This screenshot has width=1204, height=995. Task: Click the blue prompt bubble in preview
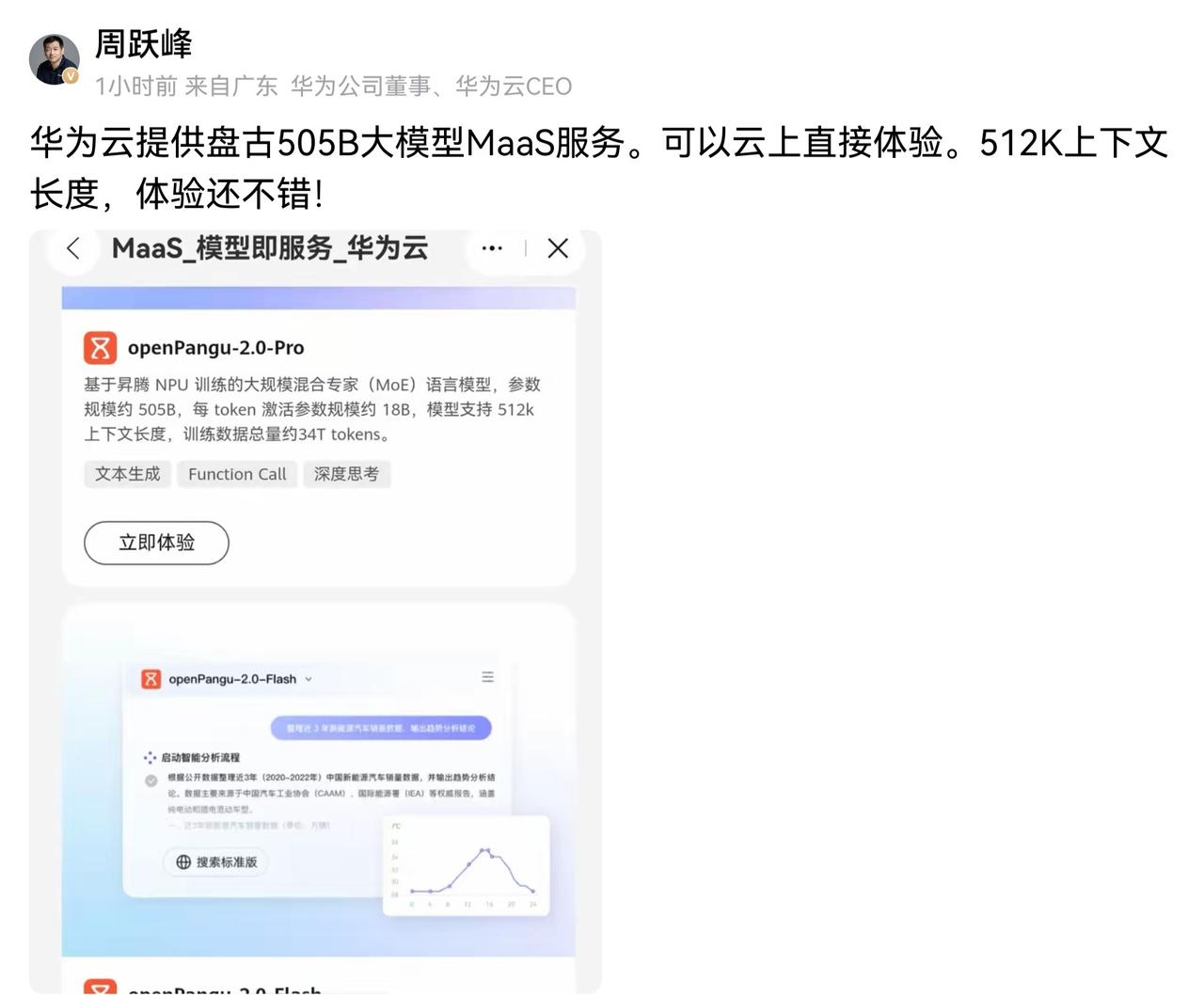(381, 728)
